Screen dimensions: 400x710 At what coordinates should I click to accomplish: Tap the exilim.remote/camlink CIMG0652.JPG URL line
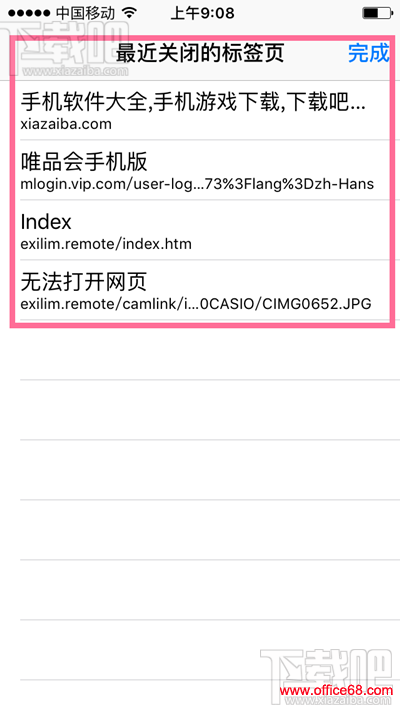(x=196, y=304)
